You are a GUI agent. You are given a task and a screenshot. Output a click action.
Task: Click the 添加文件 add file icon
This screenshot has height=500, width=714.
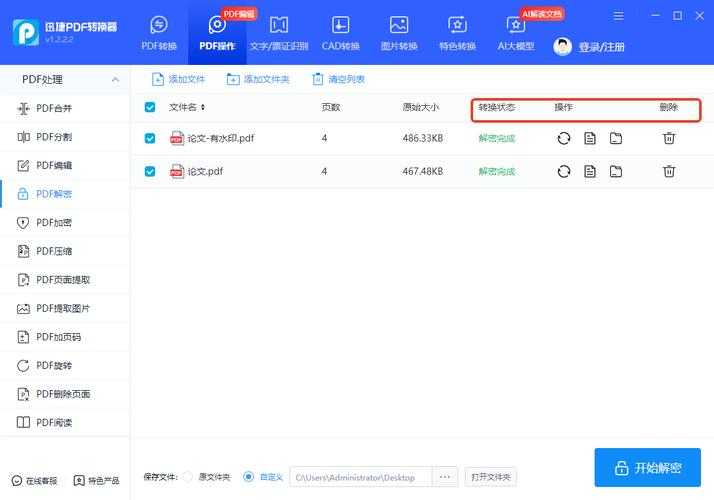tap(158, 79)
